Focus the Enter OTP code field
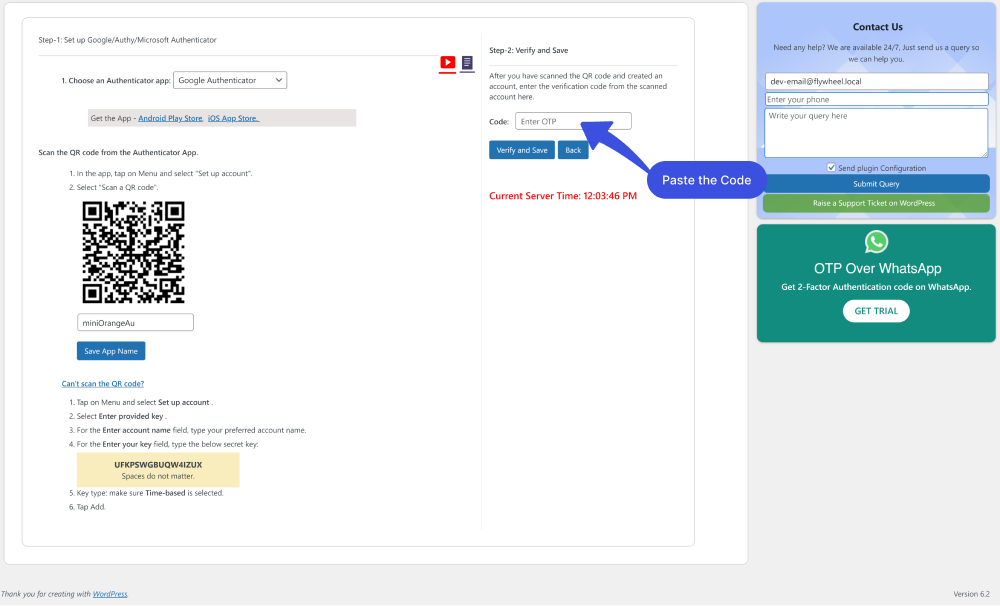1000x606 pixels. [573, 121]
